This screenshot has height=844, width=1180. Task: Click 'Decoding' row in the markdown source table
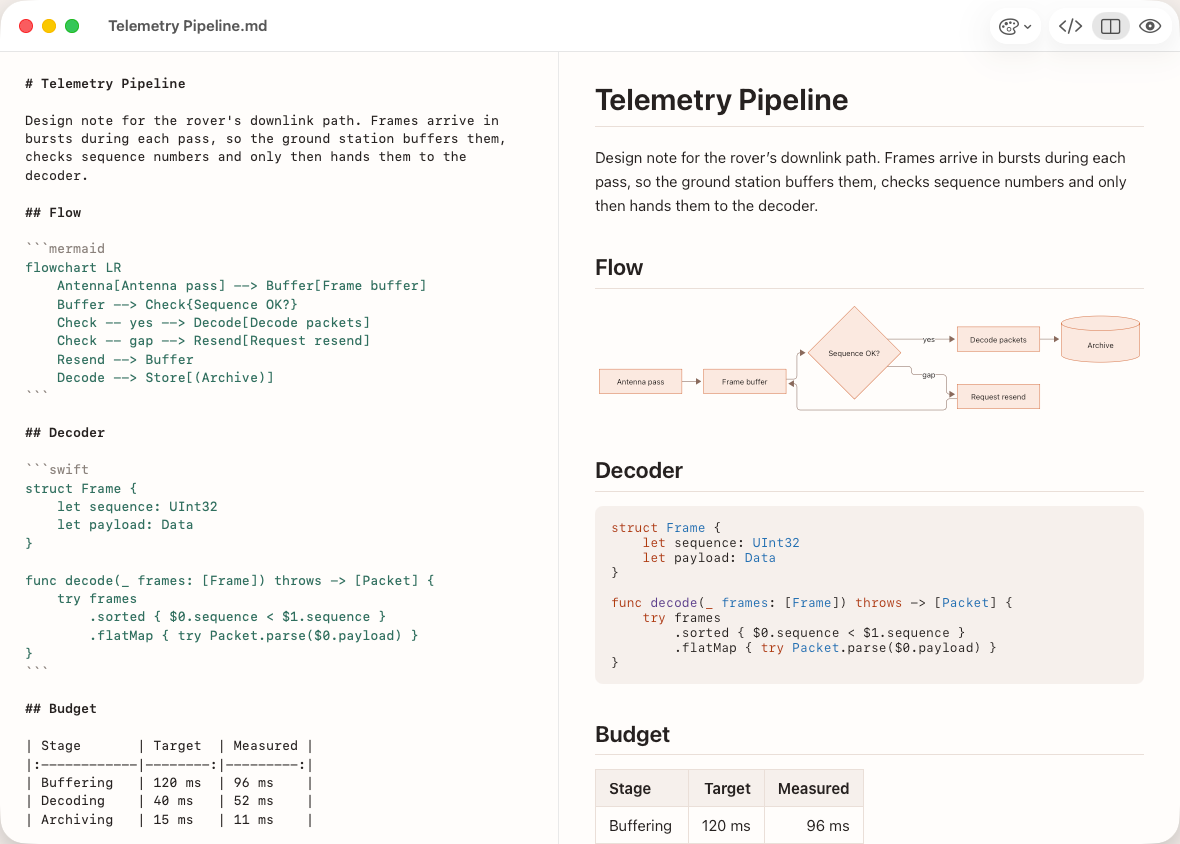[x=169, y=801]
